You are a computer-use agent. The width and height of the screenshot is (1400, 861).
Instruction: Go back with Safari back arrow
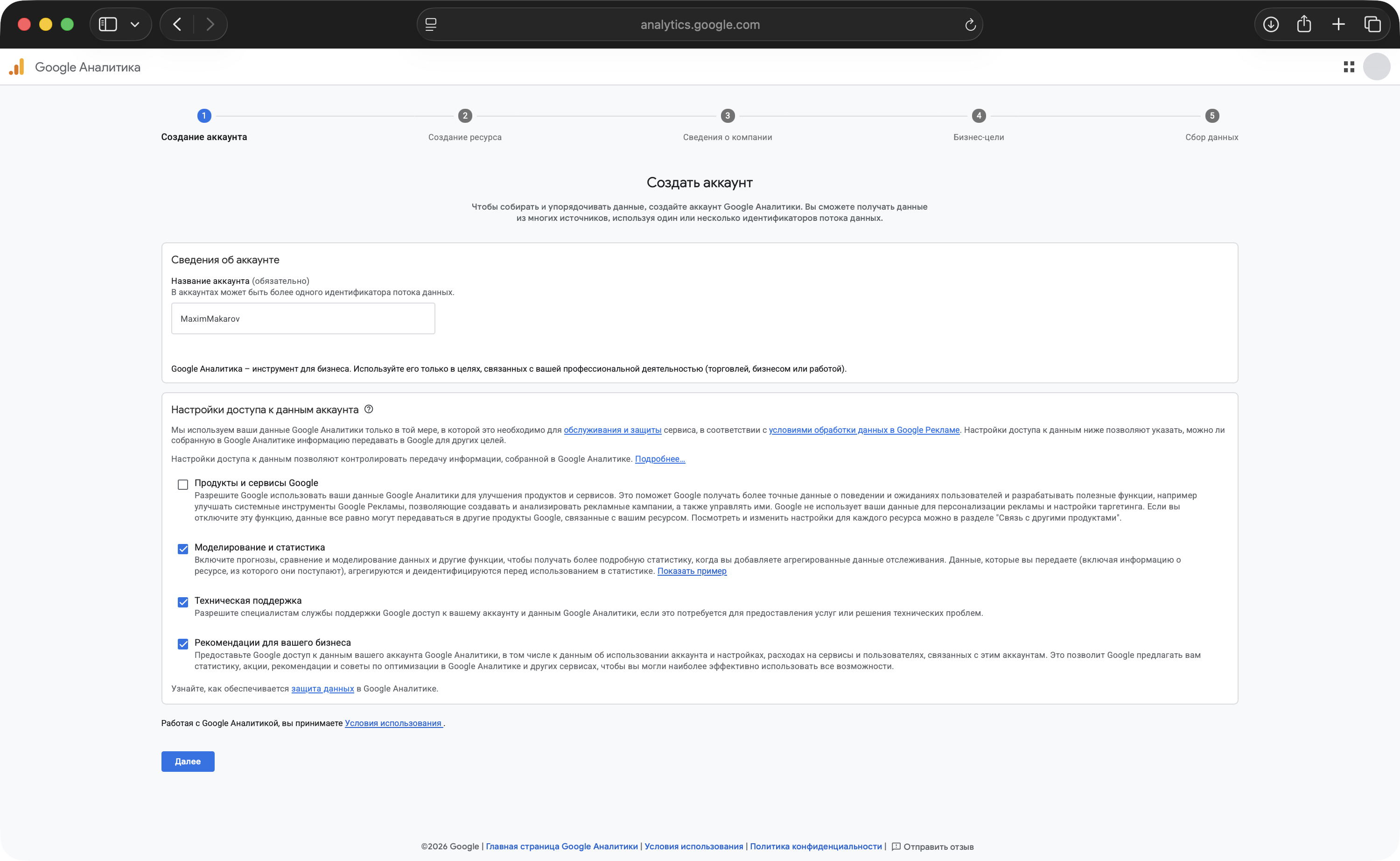click(177, 24)
